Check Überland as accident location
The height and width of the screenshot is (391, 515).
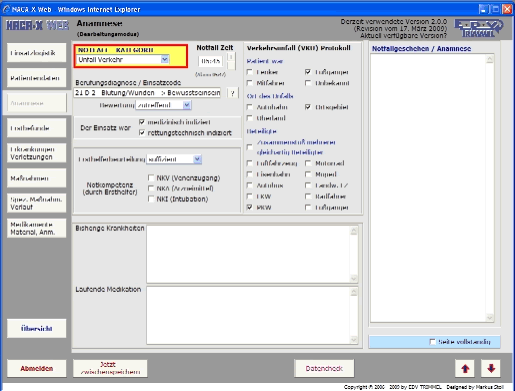click(249, 118)
